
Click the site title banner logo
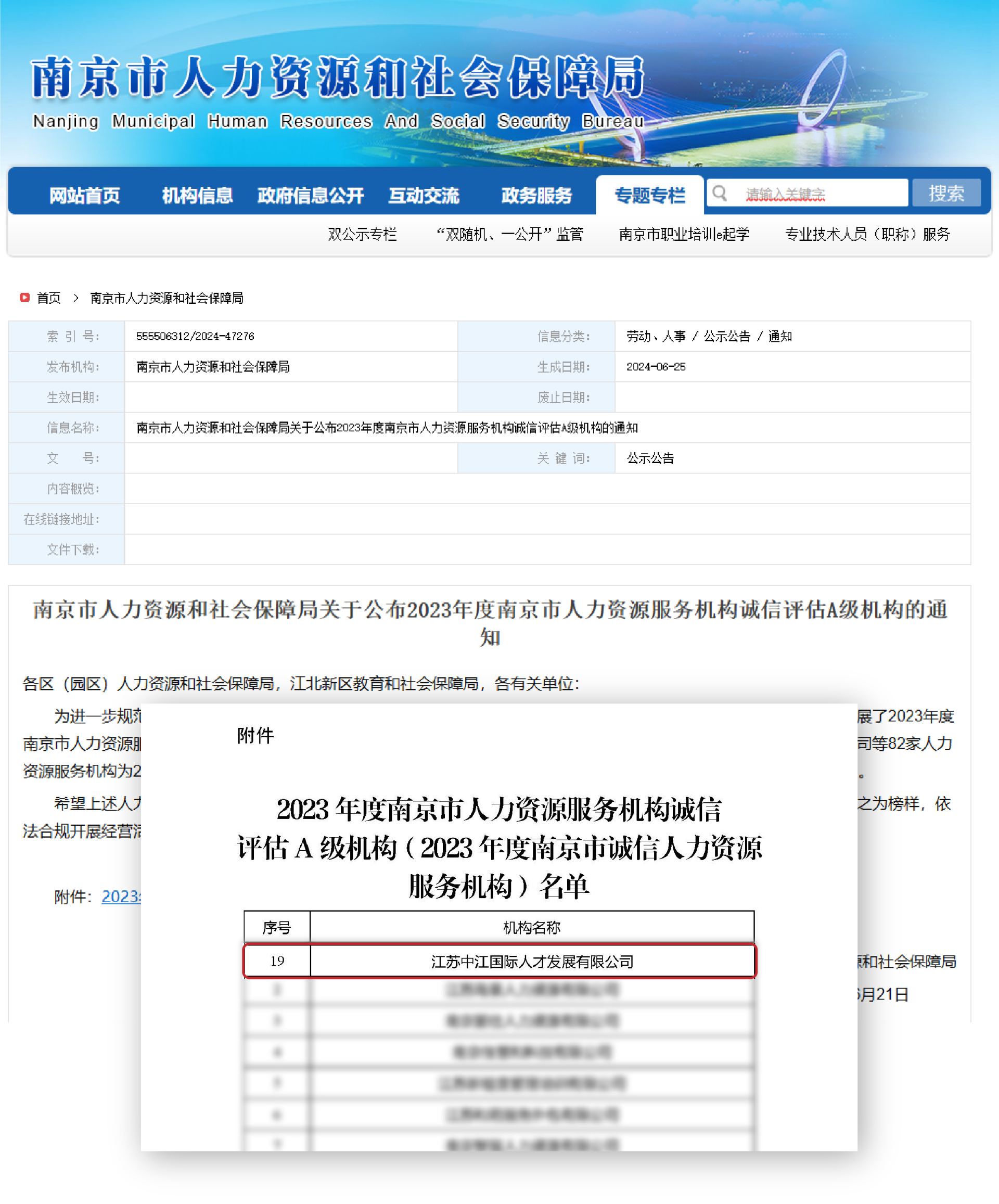pos(338,92)
